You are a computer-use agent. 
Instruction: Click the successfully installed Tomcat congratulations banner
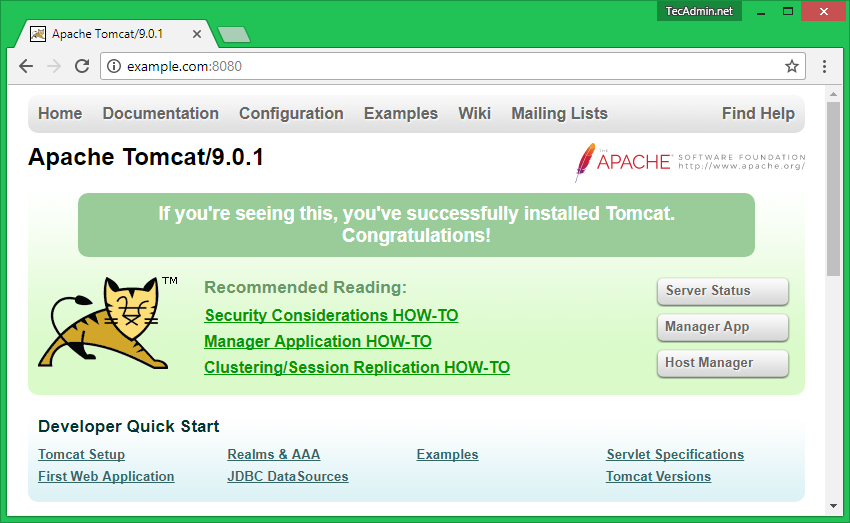click(416, 224)
